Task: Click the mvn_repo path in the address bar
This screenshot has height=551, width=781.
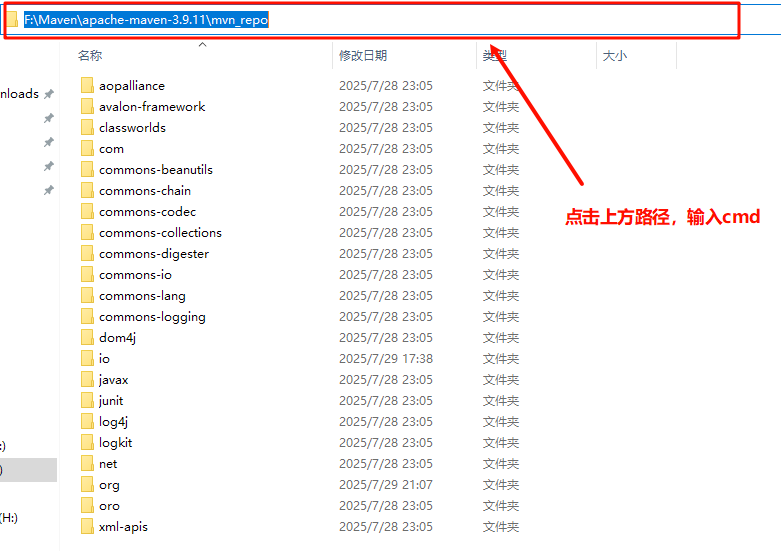Action: click(x=240, y=20)
